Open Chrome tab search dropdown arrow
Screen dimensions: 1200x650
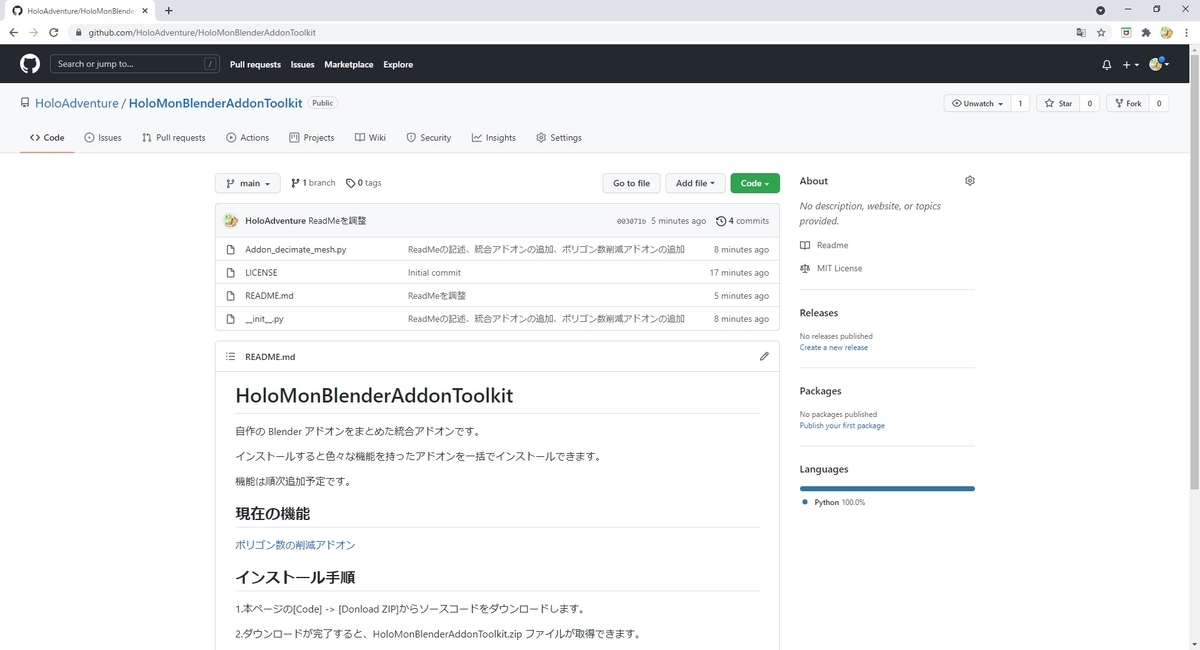(x=1101, y=10)
